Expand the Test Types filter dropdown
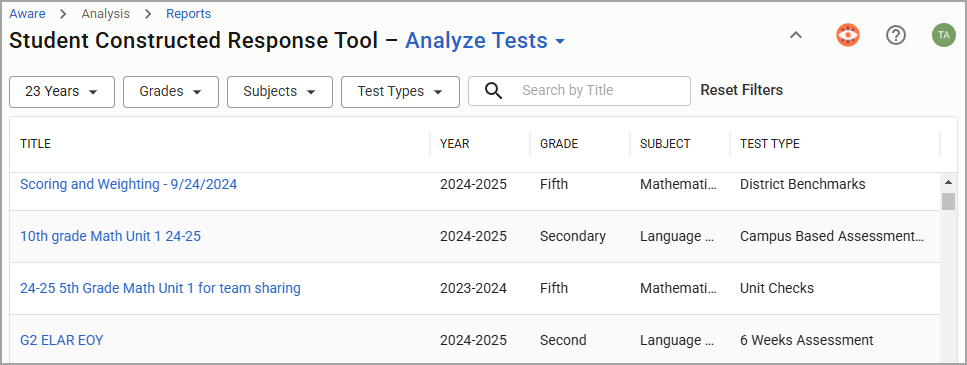967x365 pixels. [400, 92]
